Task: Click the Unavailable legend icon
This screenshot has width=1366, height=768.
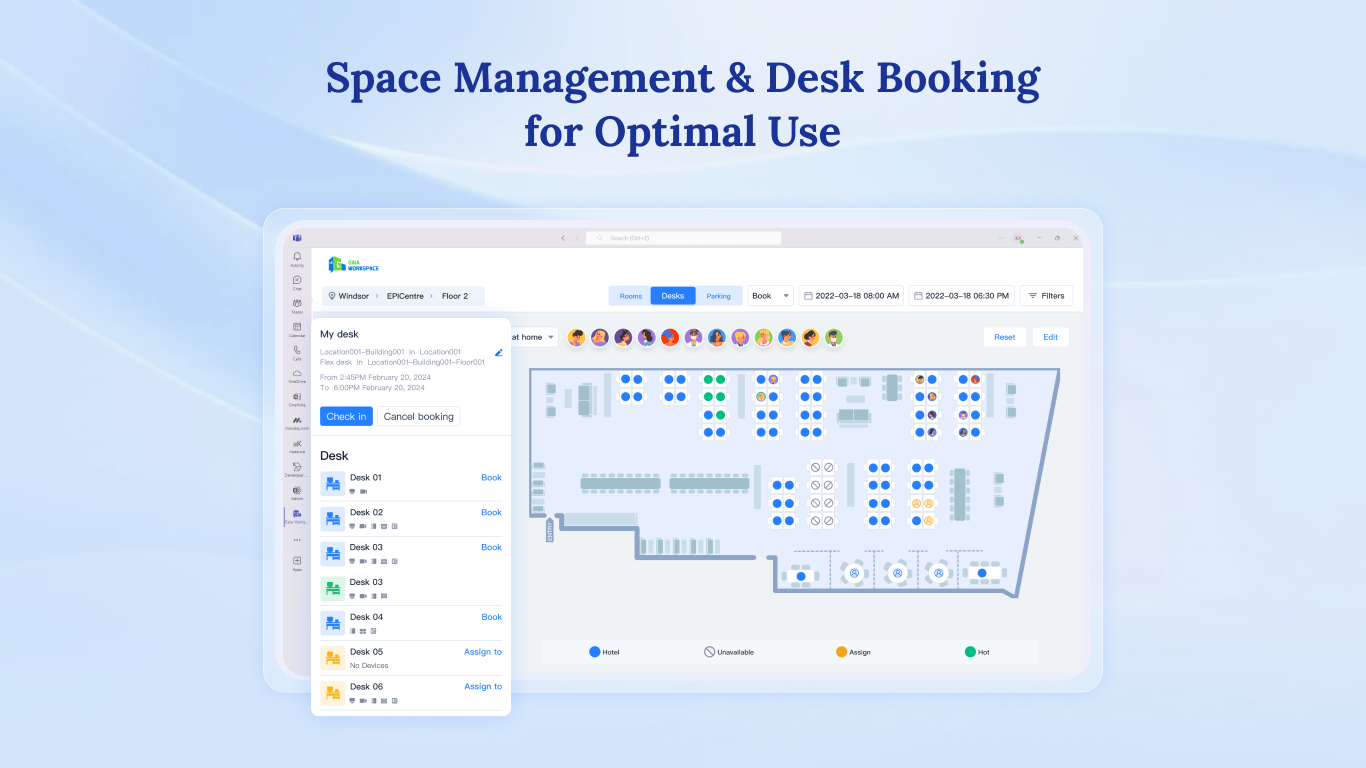Action: pos(709,652)
